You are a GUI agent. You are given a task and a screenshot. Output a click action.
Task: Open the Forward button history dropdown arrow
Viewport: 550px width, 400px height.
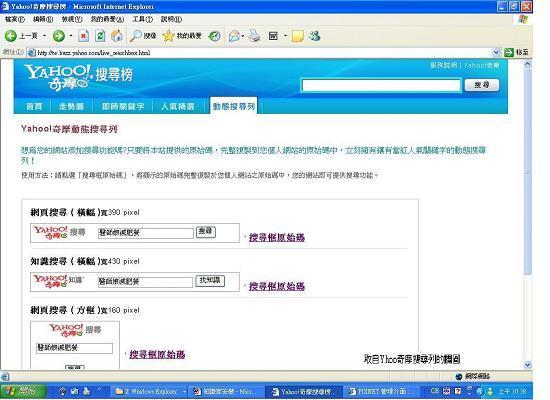coord(71,36)
